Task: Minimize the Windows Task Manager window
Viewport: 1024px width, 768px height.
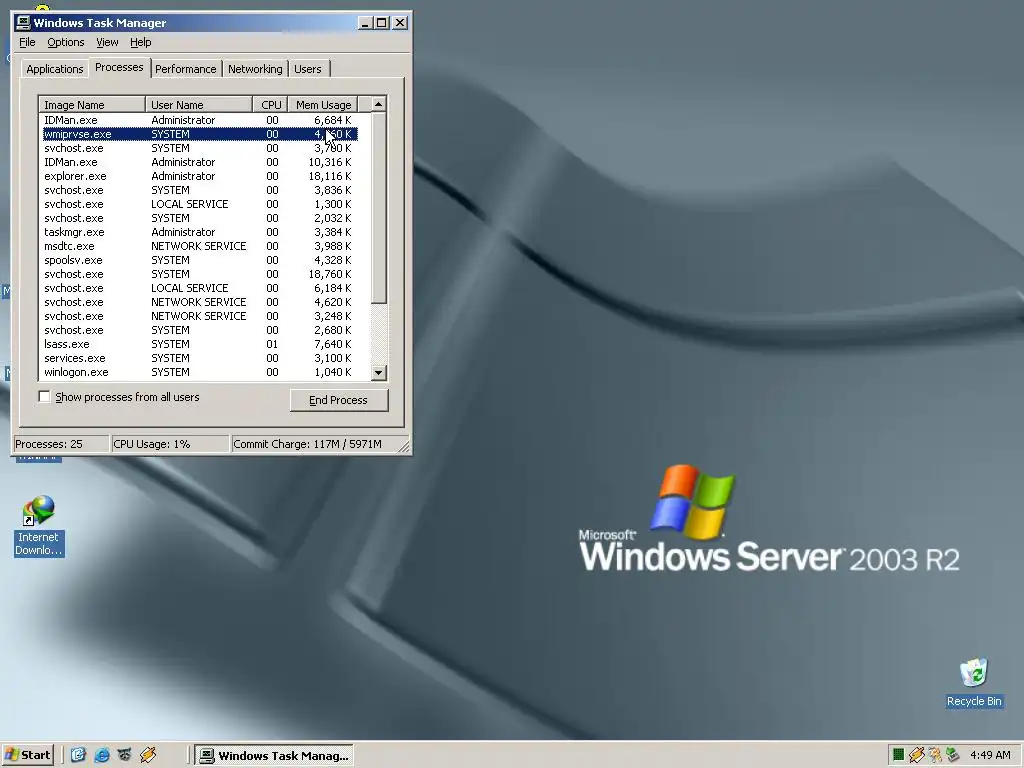Action: (365, 23)
